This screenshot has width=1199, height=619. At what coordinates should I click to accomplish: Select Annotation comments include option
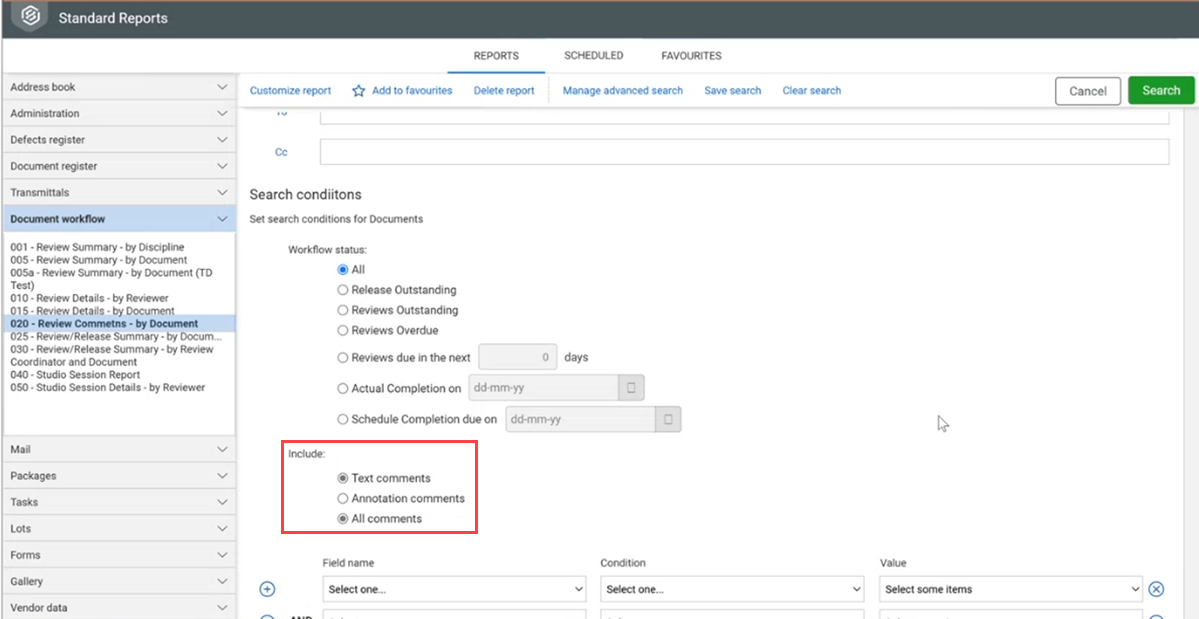click(343, 498)
